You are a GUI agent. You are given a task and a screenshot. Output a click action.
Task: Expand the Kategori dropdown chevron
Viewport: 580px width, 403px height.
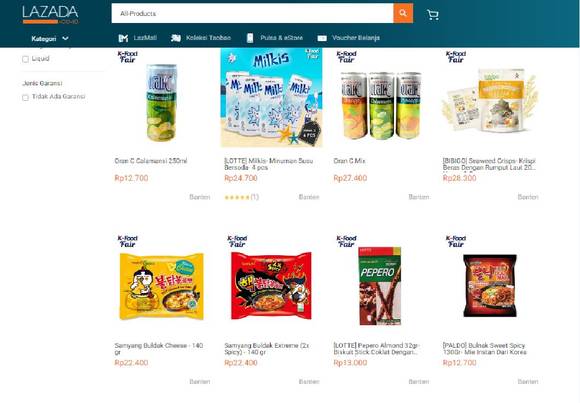click(x=65, y=38)
